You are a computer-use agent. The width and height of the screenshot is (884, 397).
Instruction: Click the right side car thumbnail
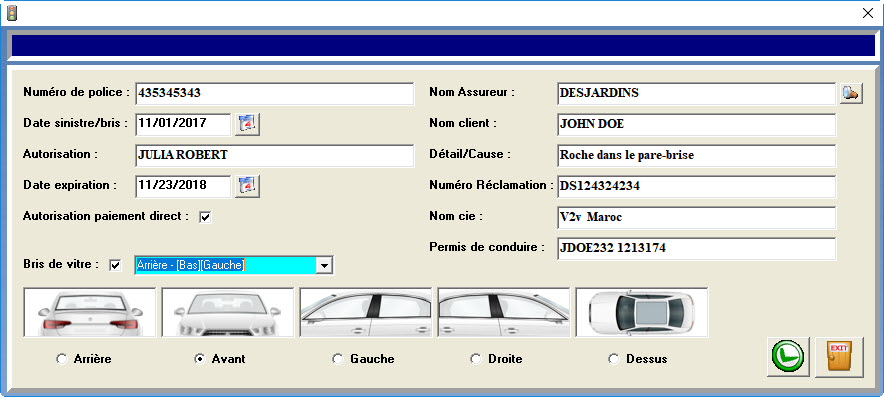504,312
